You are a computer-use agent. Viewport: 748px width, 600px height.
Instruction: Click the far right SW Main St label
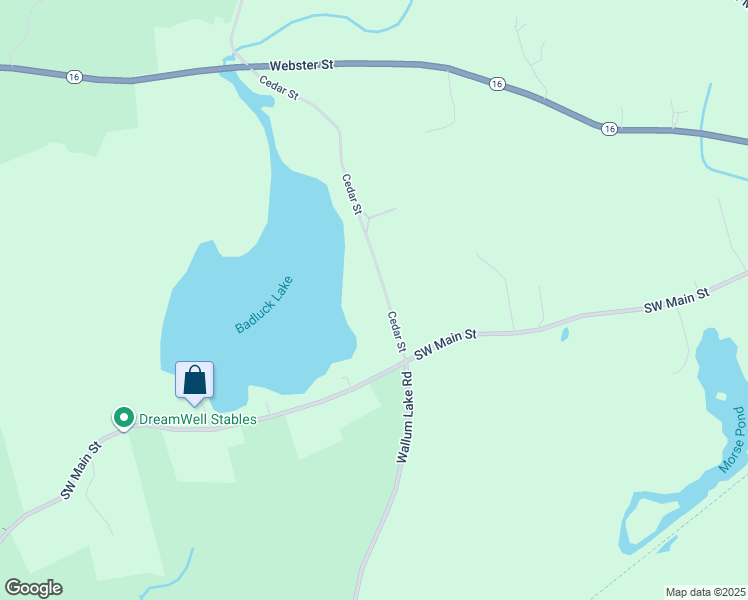[x=676, y=300]
